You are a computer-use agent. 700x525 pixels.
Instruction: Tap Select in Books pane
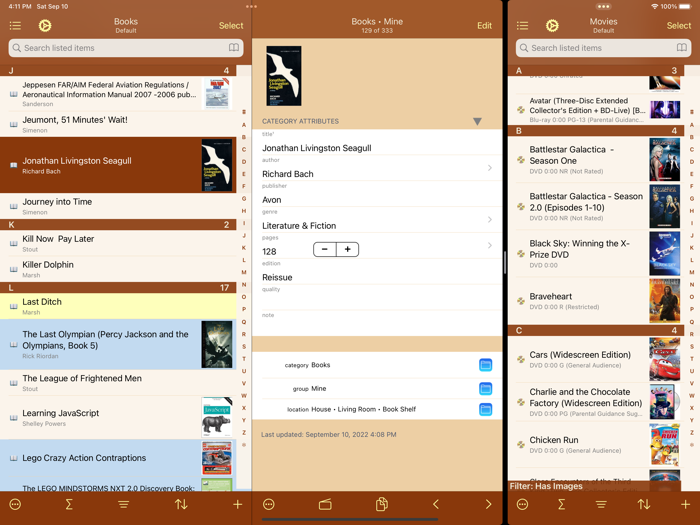tap(231, 26)
